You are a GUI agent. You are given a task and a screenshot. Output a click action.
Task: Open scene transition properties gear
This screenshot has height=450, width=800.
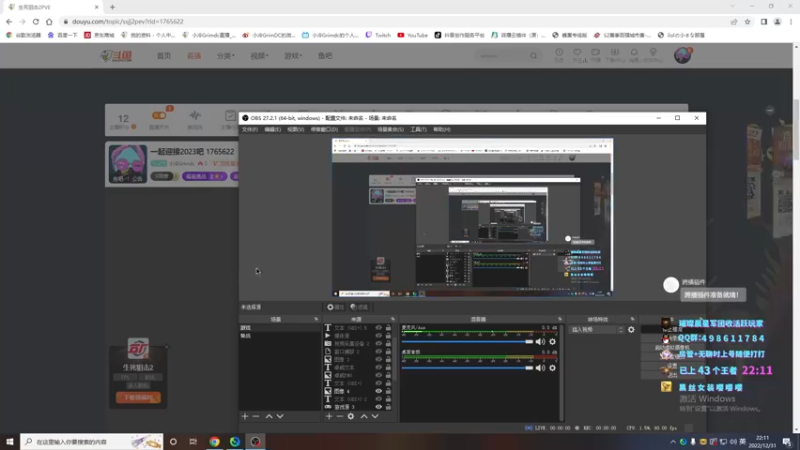tap(631, 330)
